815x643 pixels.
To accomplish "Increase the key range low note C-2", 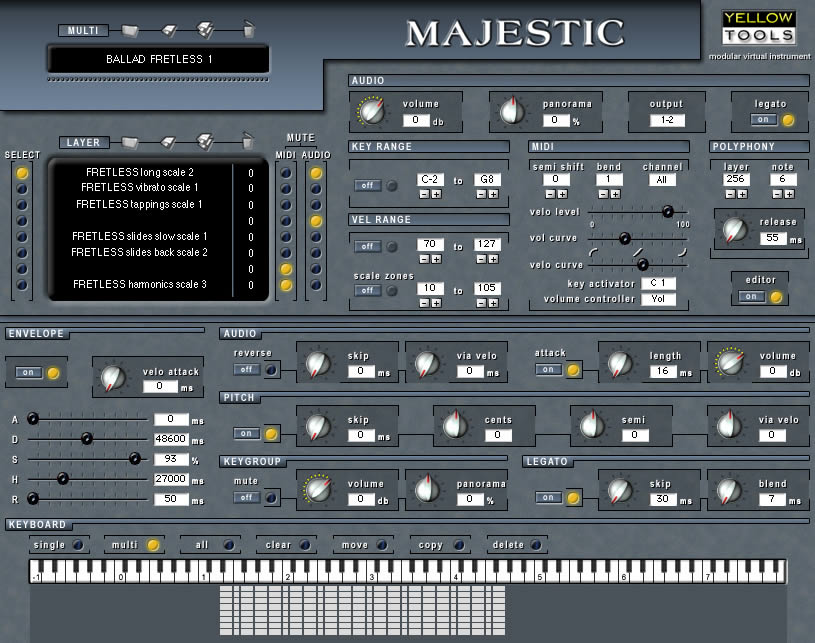I will click(437, 194).
